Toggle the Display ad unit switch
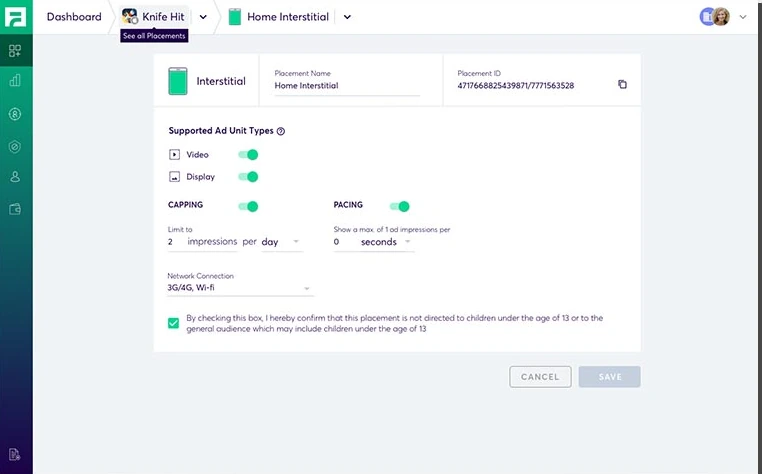The image size is (762, 474). click(248, 177)
